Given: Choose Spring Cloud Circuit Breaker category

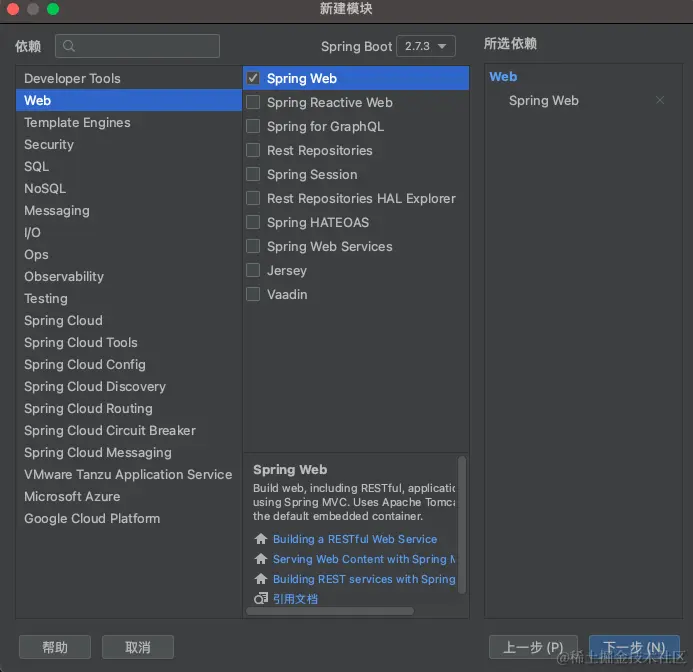Looking at the screenshot, I should pyautogui.click(x=129, y=431).
